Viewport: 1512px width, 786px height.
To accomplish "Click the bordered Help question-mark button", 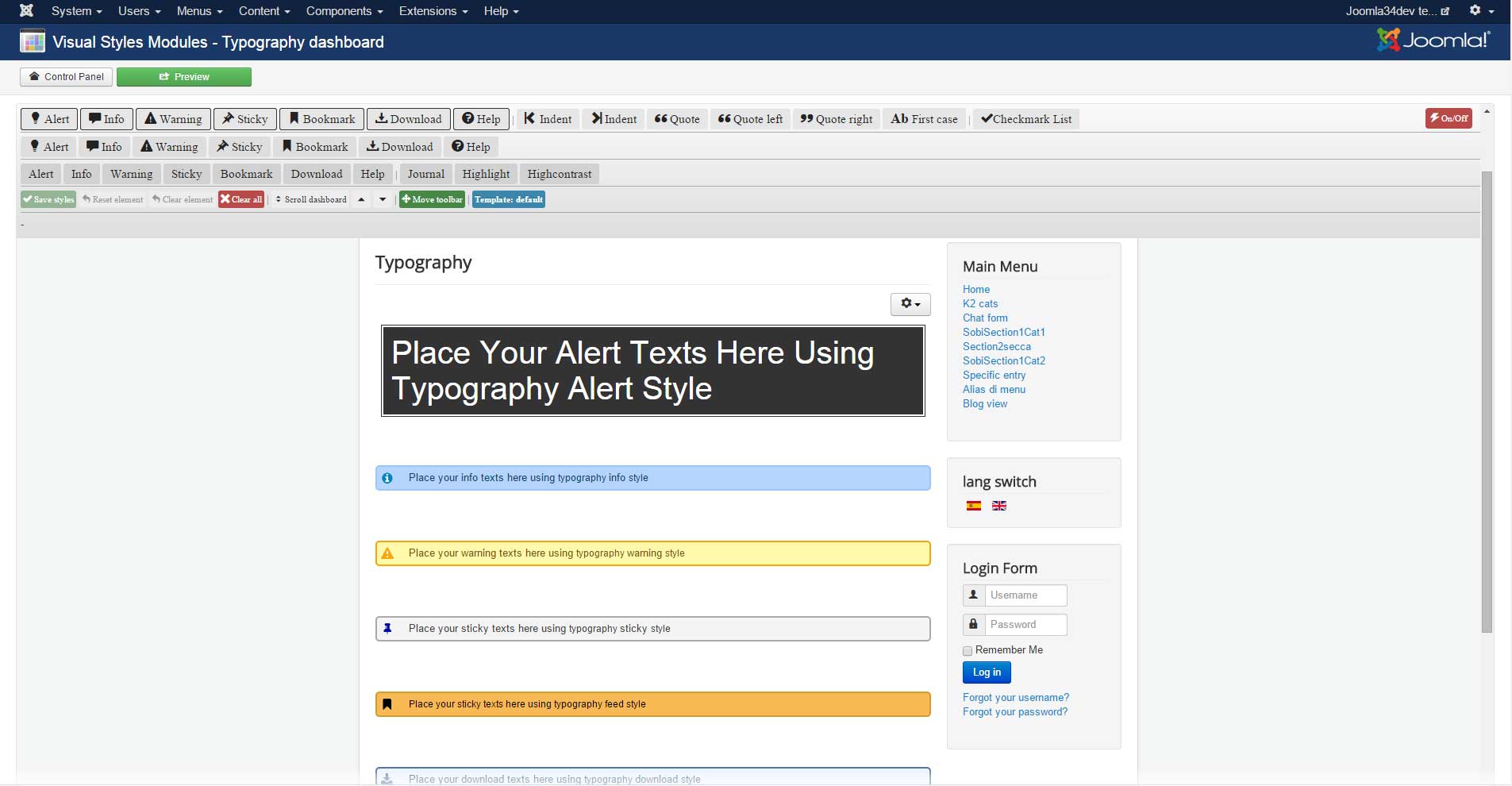I will tap(481, 119).
